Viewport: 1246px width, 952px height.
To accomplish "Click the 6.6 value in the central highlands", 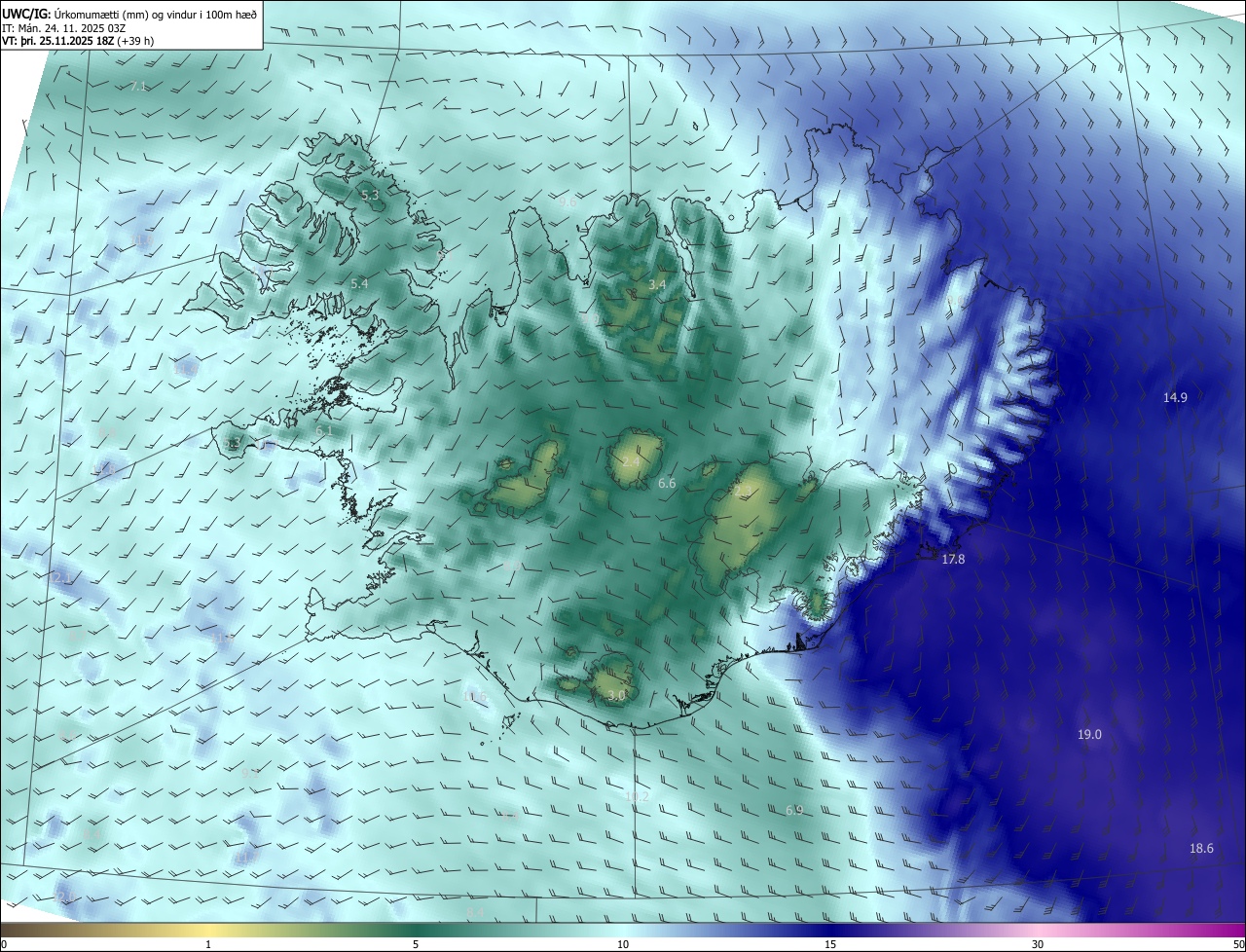I will [x=667, y=483].
